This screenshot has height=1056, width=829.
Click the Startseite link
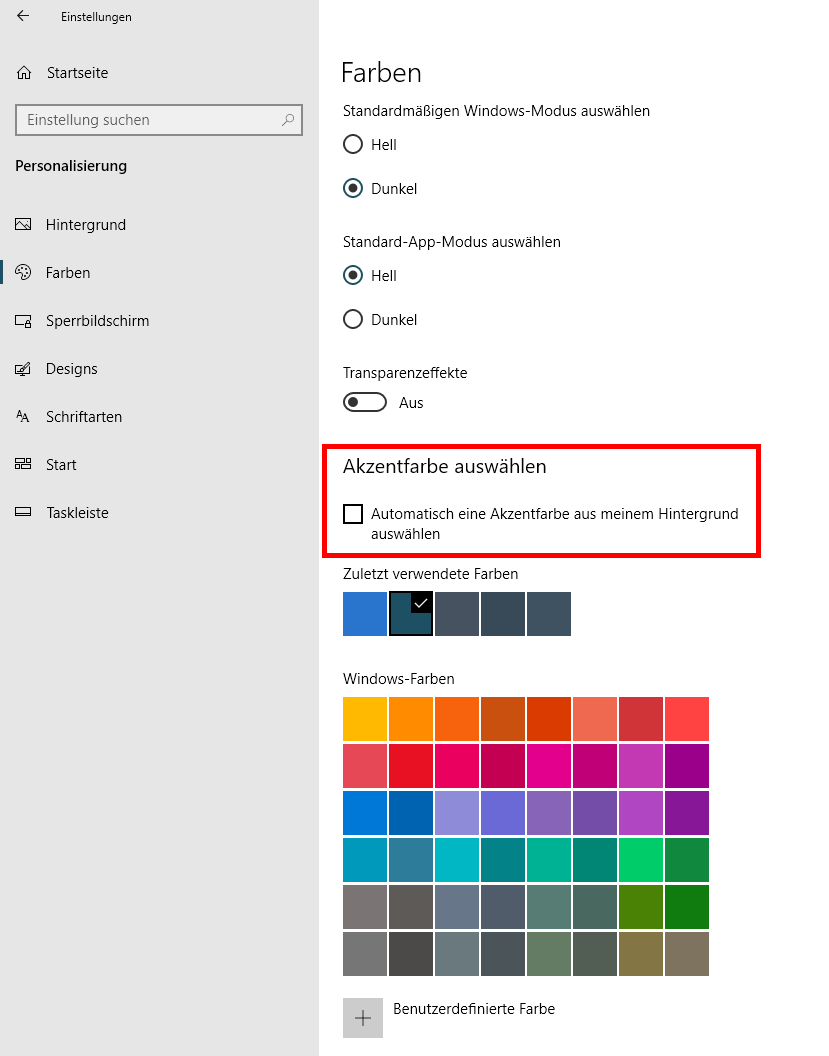[x=77, y=73]
